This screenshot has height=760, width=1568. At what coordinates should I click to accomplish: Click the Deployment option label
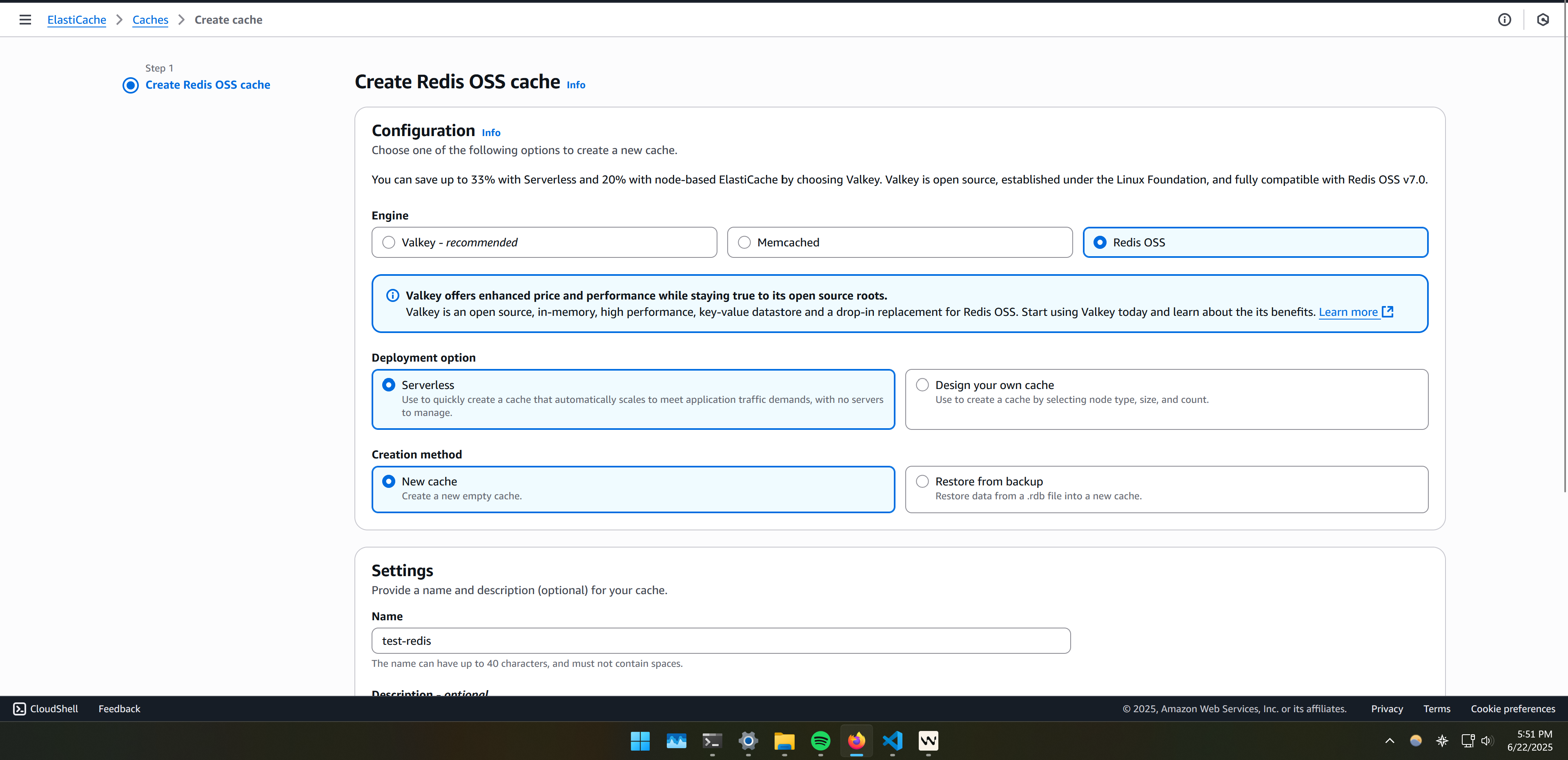pyautogui.click(x=424, y=358)
